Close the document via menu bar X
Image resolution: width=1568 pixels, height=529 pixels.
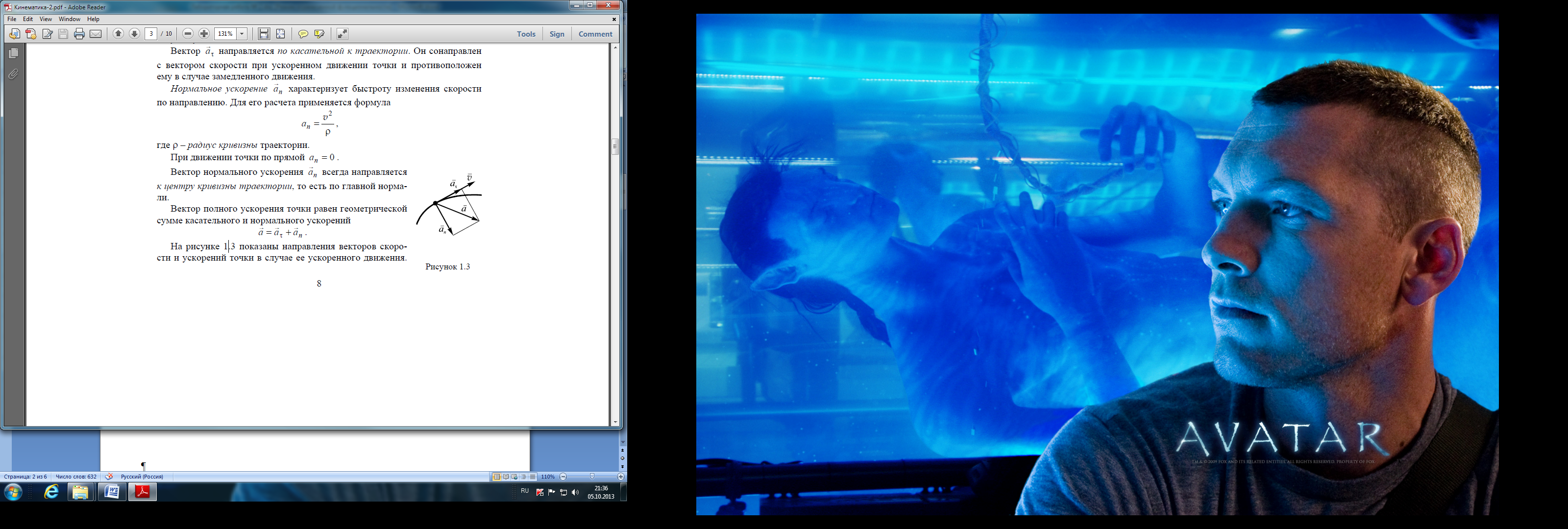pos(613,20)
